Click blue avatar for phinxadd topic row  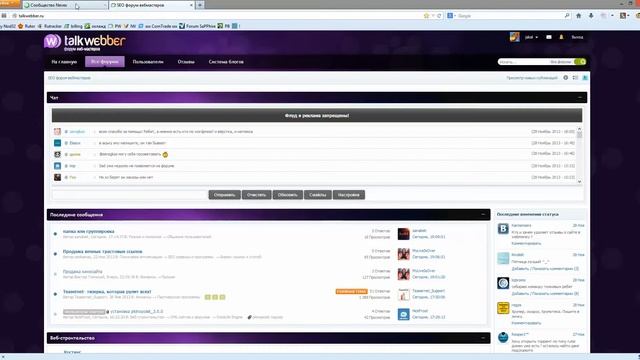(403, 314)
